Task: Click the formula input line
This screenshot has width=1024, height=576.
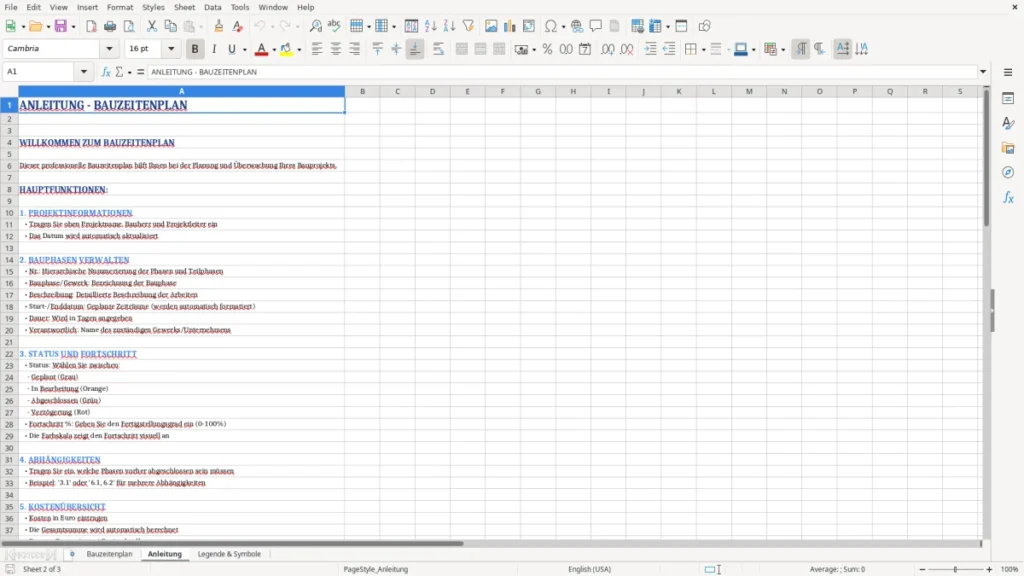Action: click(x=562, y=72)
